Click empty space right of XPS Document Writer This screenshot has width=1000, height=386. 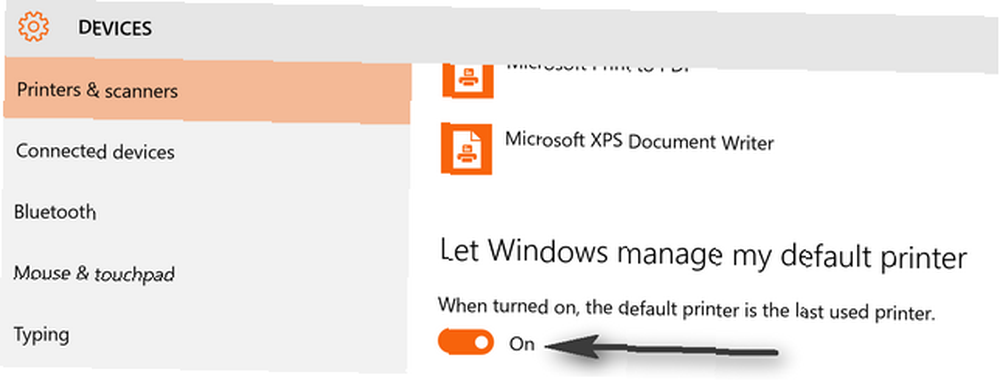pyautogui.click(x=886, y=144)
